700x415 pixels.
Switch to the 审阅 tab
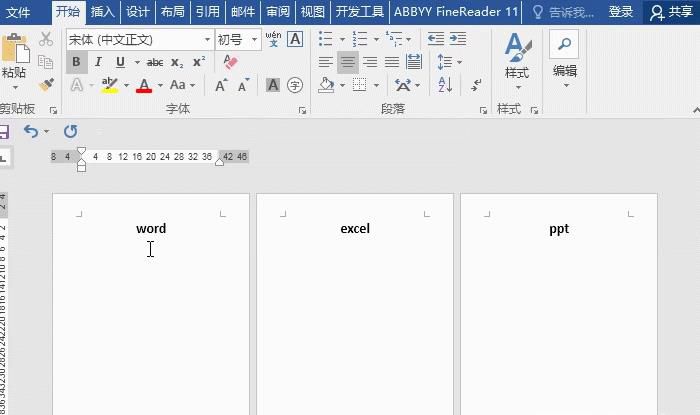pyautogui.click(x=278, y=12)
